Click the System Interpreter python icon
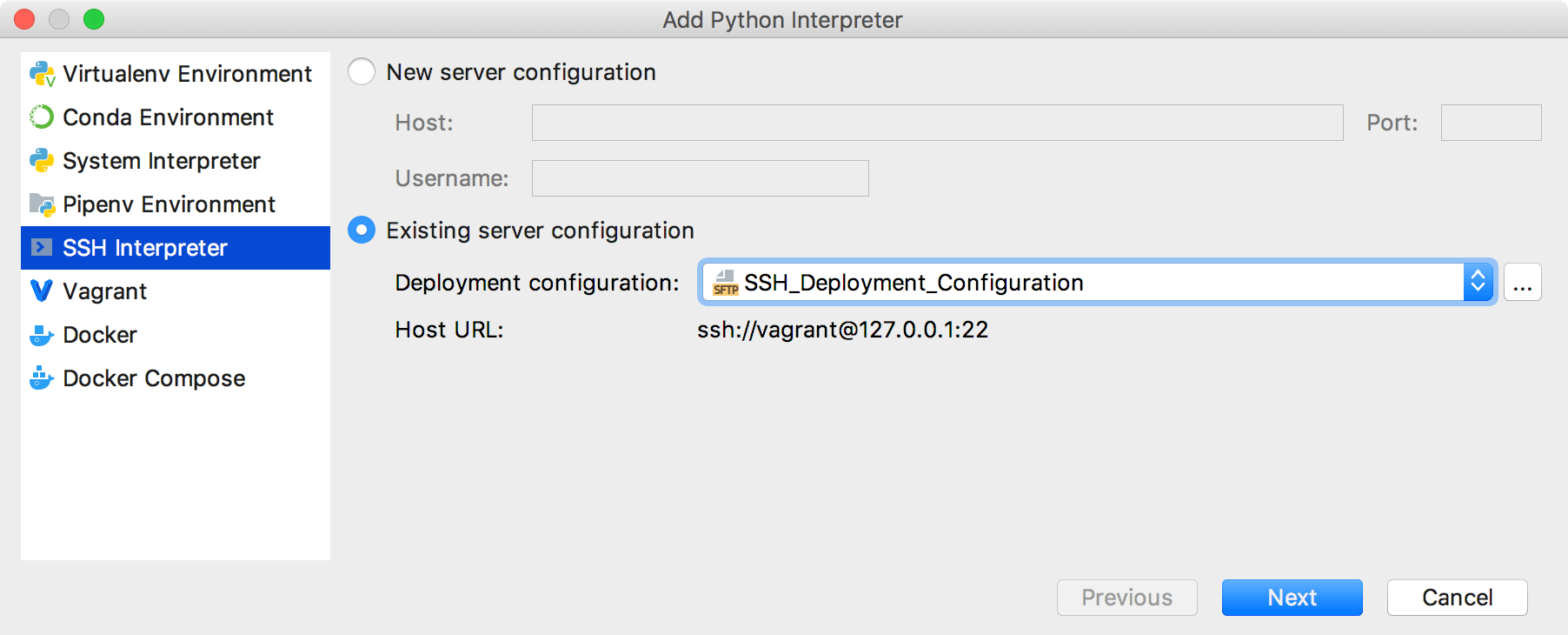1568x635 pixels. (42, 161)
